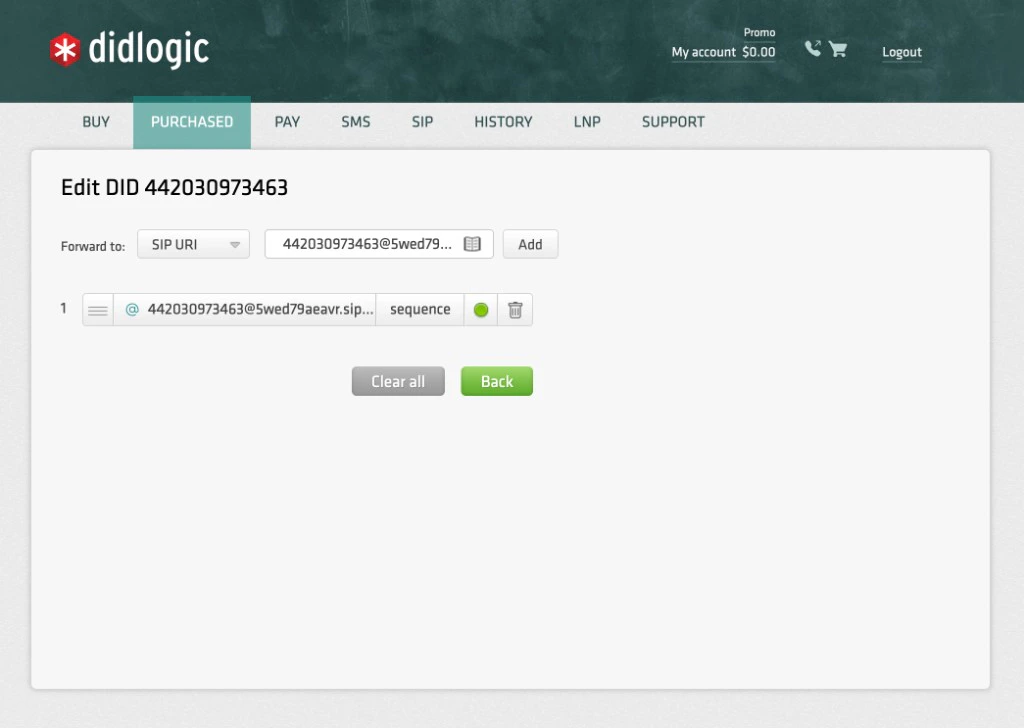Click the sequence label on forwarding rule

point(419,309)
